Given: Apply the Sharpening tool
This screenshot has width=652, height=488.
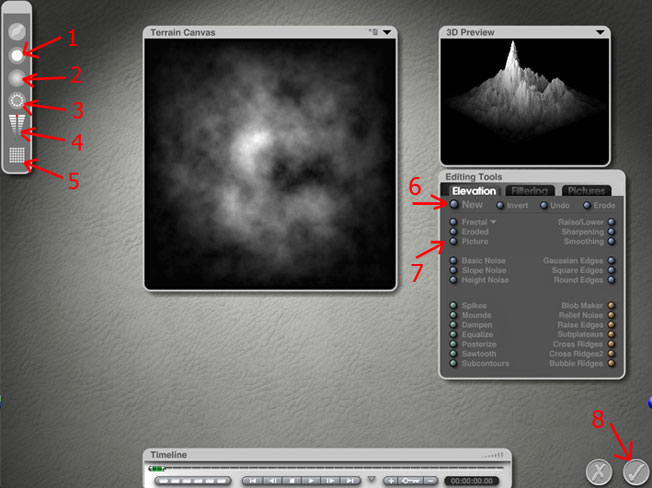Looking at the screenshot, I should [612, 232].
